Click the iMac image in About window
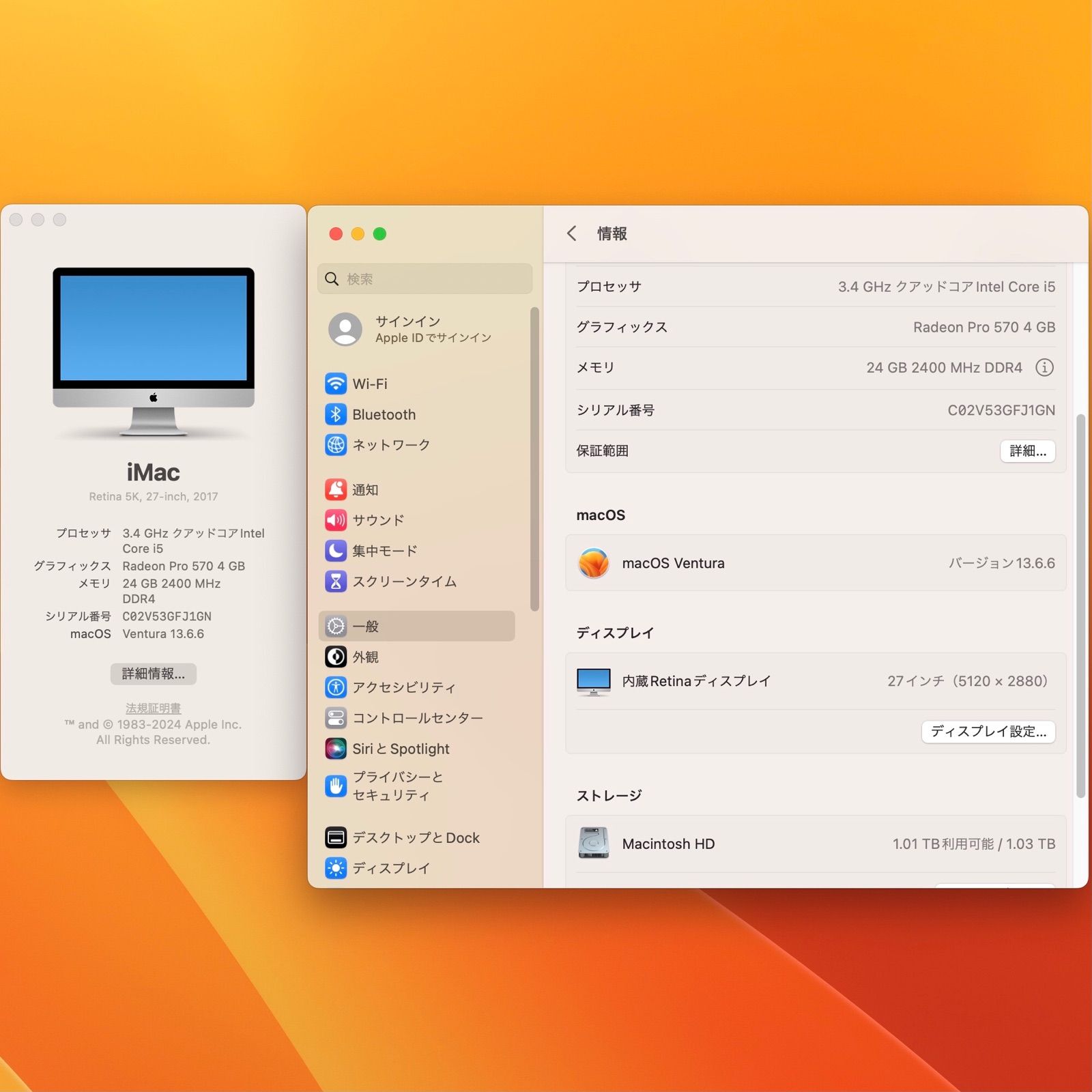Screen dimensions: 1092x1092 pyautogui.click(x=154, y=351)
